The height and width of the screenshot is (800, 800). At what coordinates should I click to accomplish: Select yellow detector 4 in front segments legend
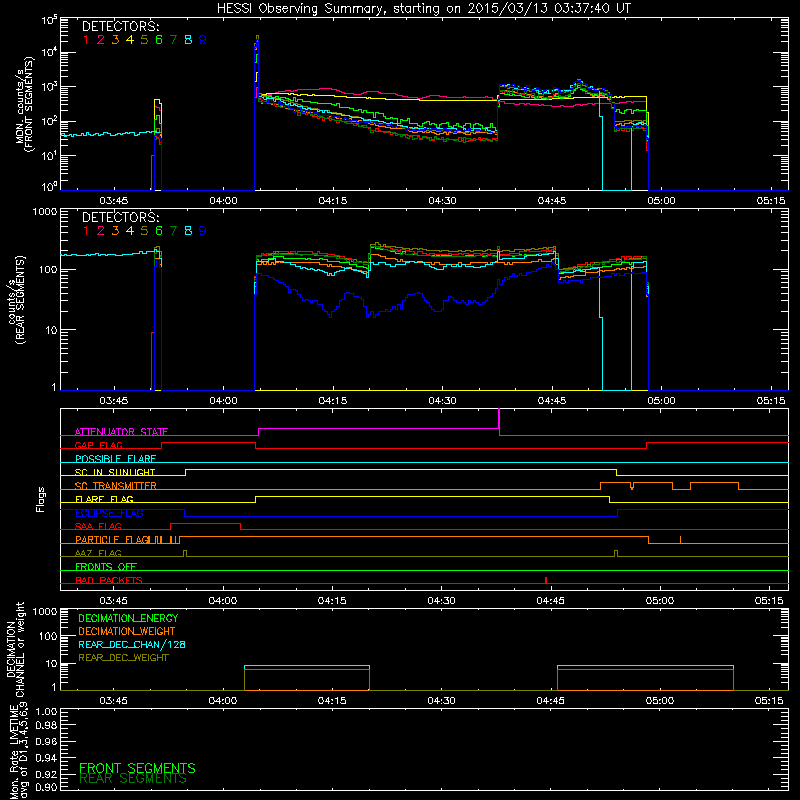[130, 40]
